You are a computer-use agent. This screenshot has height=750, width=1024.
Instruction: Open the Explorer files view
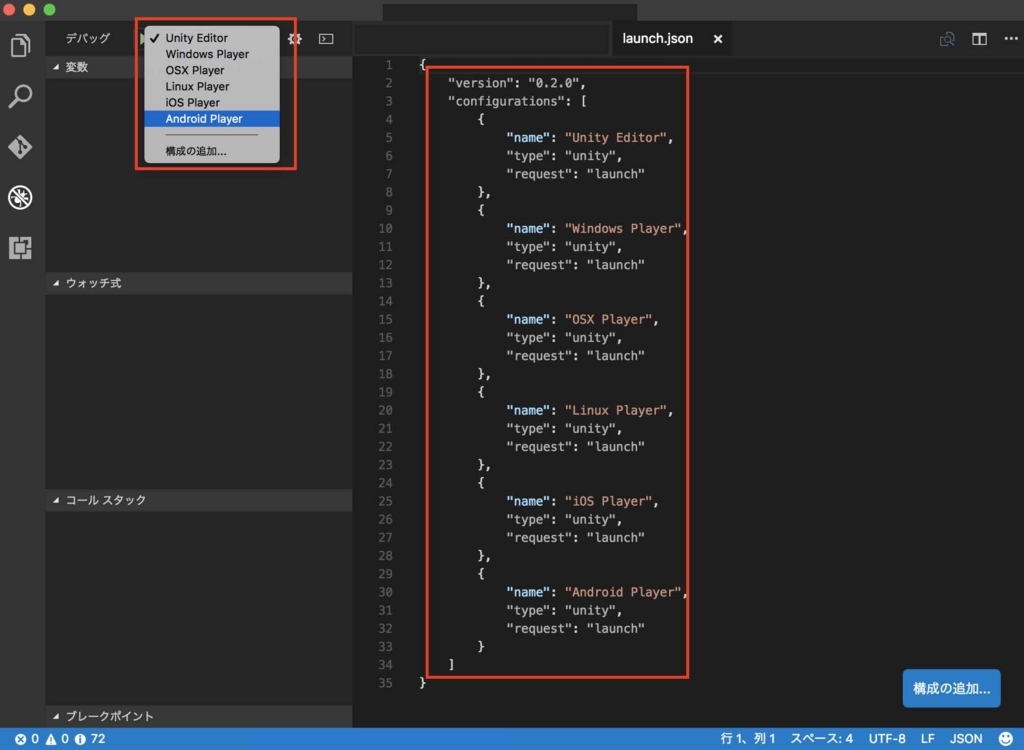(x=20, y=45)
